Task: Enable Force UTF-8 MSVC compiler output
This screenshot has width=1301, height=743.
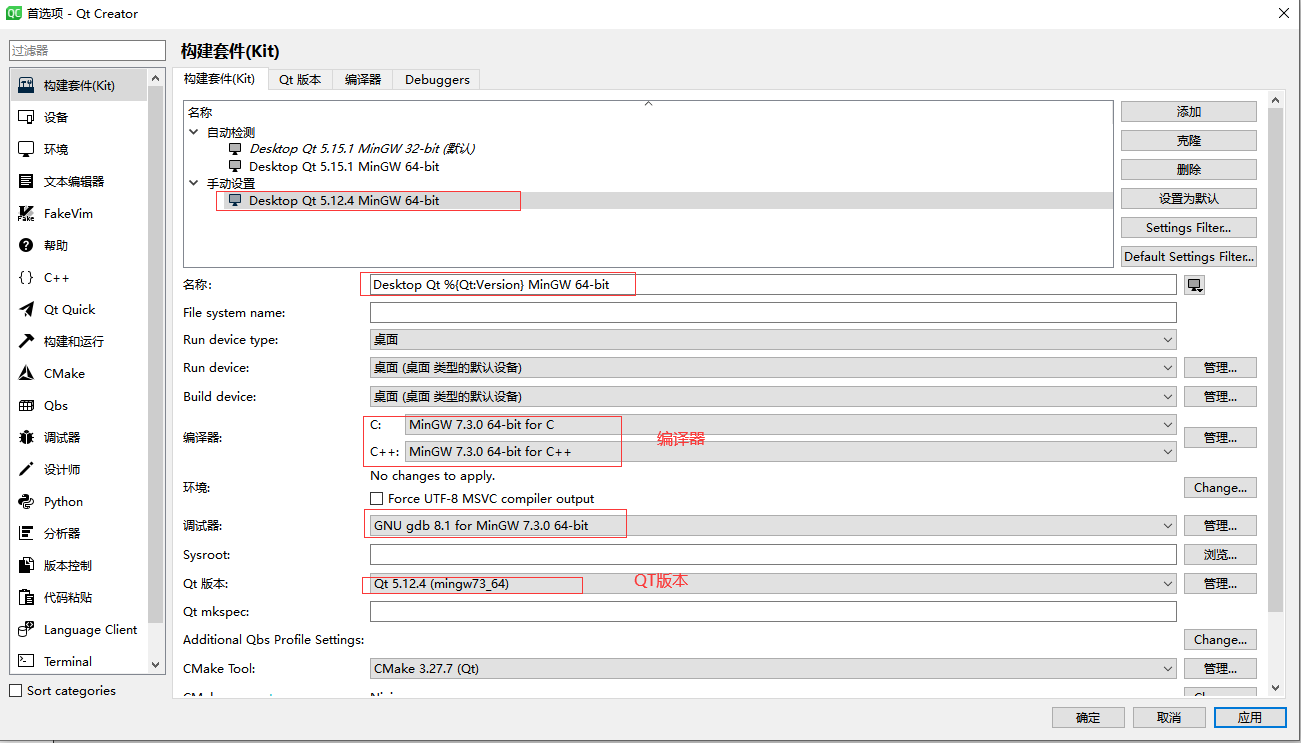Action: pyautogui.click(x=376, y=498)
